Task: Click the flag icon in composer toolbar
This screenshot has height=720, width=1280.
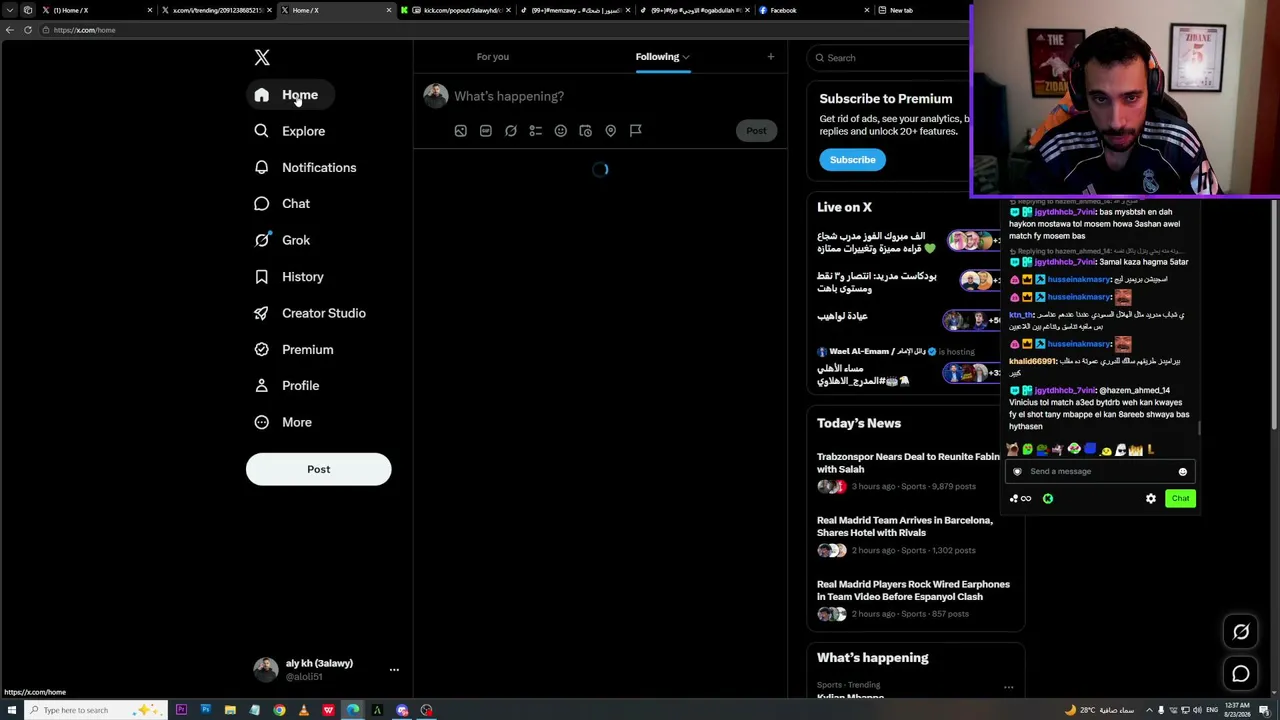Action: coord(635,131)
